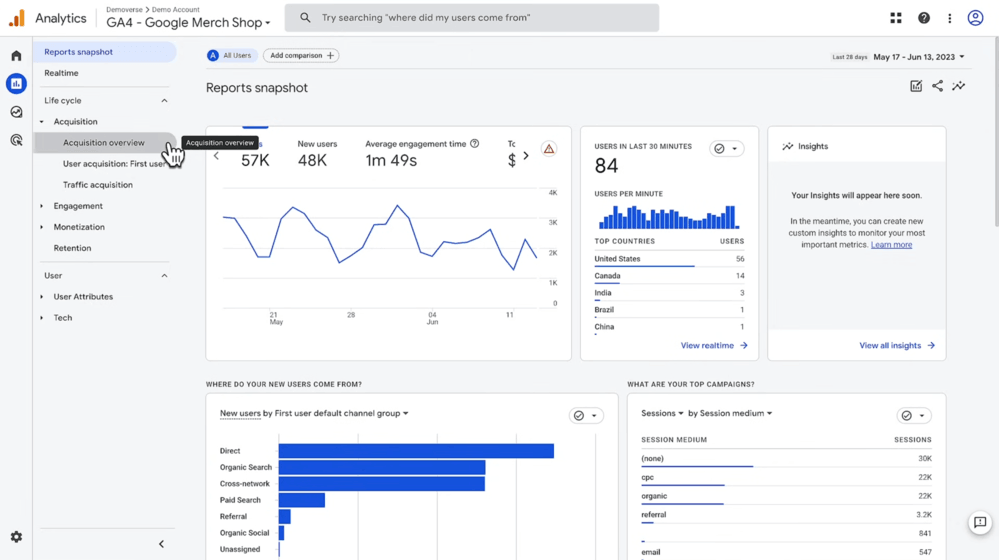
Task: Open the Advertising icon in left rail
Action: point(17,140)
